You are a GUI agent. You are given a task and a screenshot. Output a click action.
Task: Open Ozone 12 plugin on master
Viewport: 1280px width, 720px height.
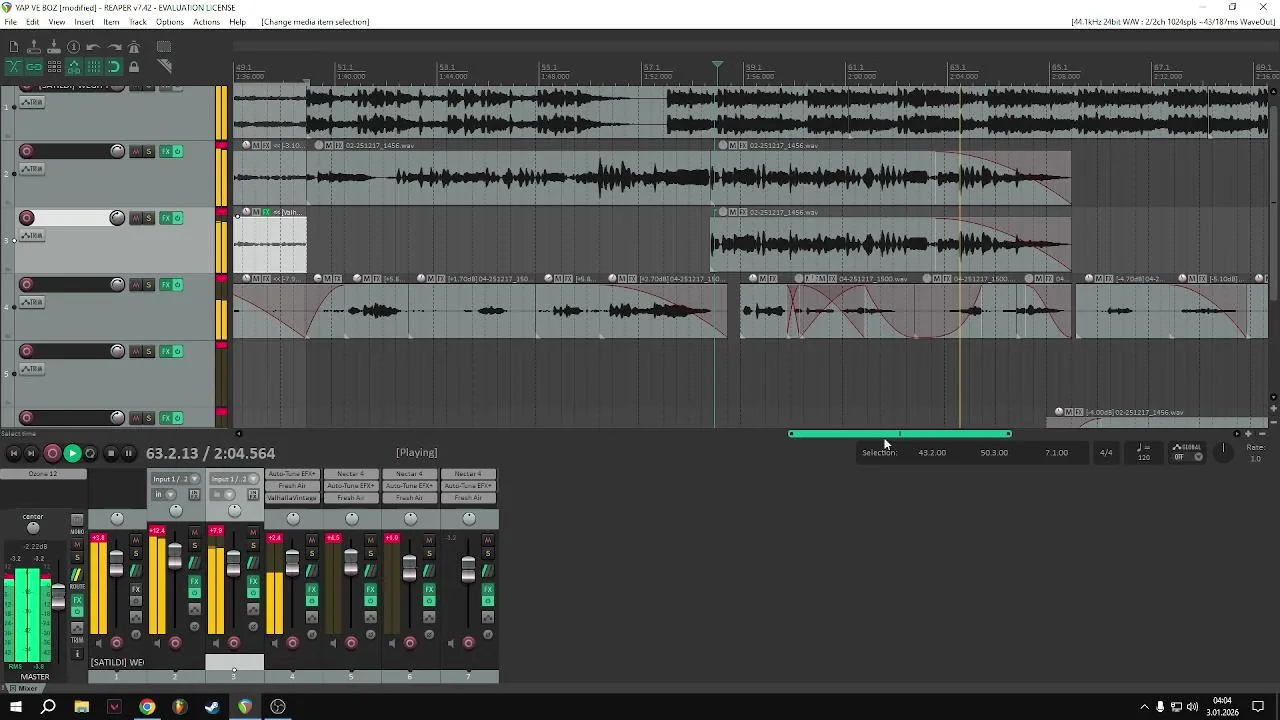point(42,474)
